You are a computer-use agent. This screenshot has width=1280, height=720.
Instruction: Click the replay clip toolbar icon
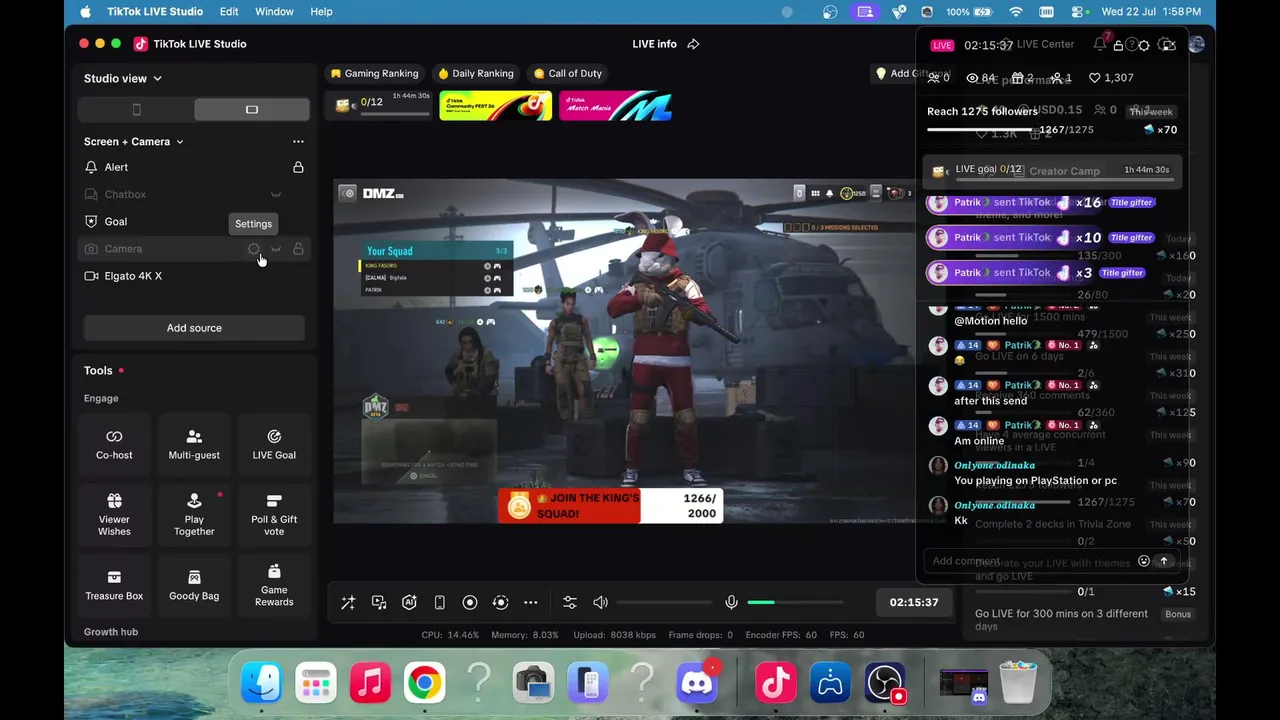click(501, 602)
